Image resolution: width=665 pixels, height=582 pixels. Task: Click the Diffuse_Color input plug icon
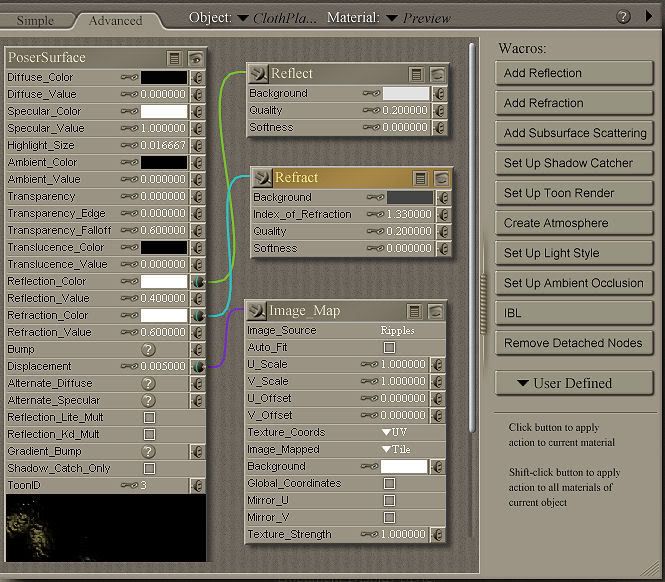point(197,77)
